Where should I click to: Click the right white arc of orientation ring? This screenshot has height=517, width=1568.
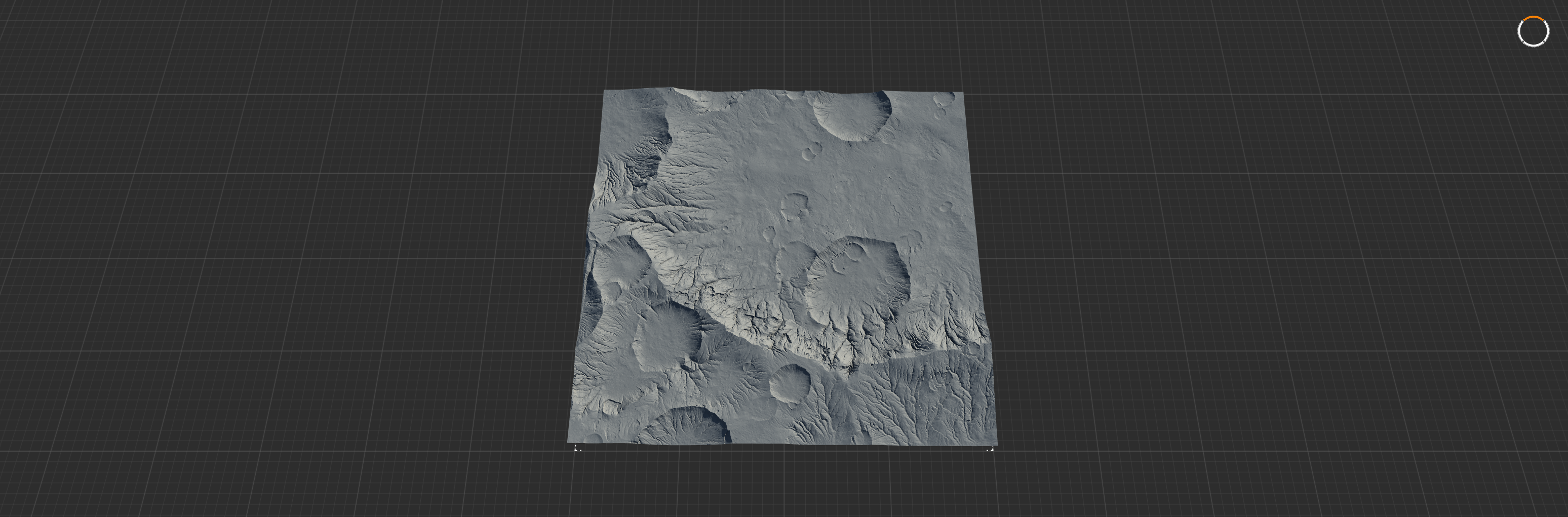[x=1548, y=31]
